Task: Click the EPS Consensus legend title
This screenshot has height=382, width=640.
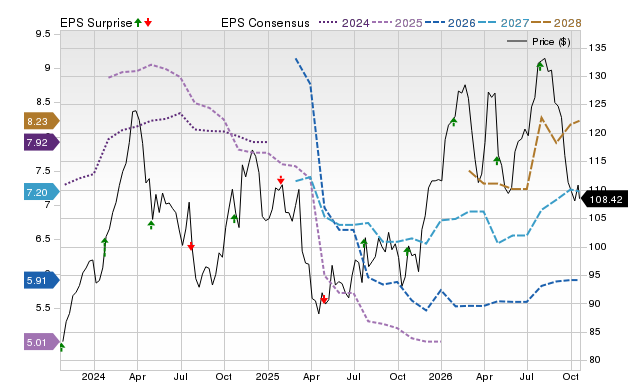Action: point(265,23)
